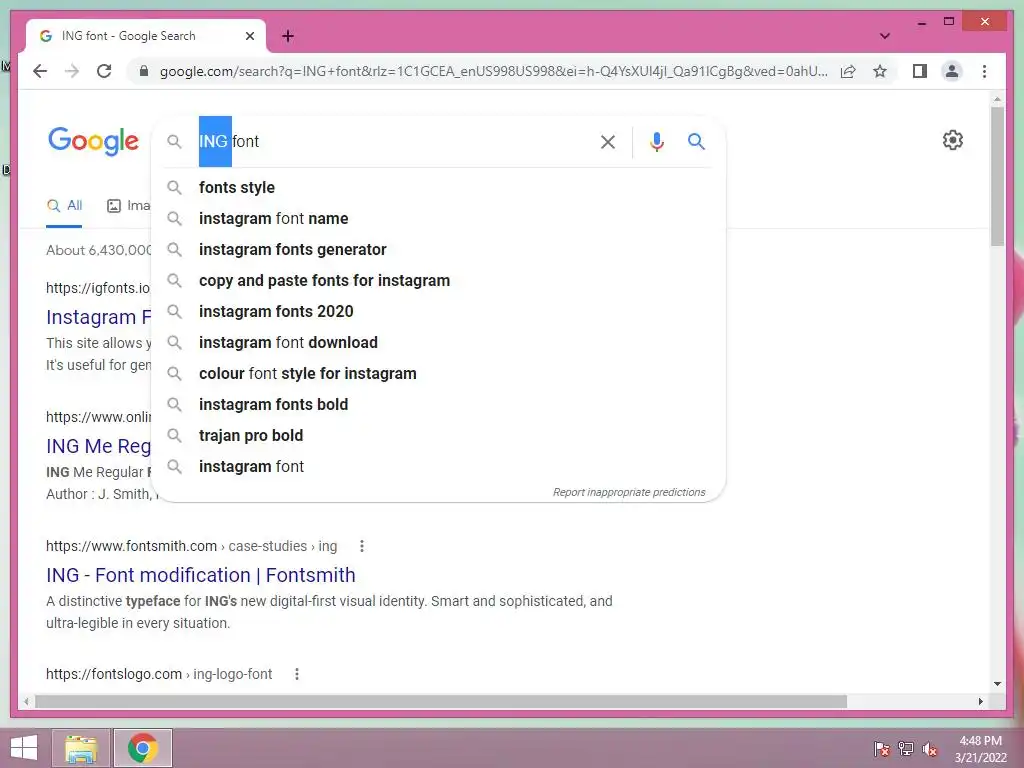Start voice search with microphone icon
The width and height of the screenshot is (1024, 768).
(x=656, y=142)
